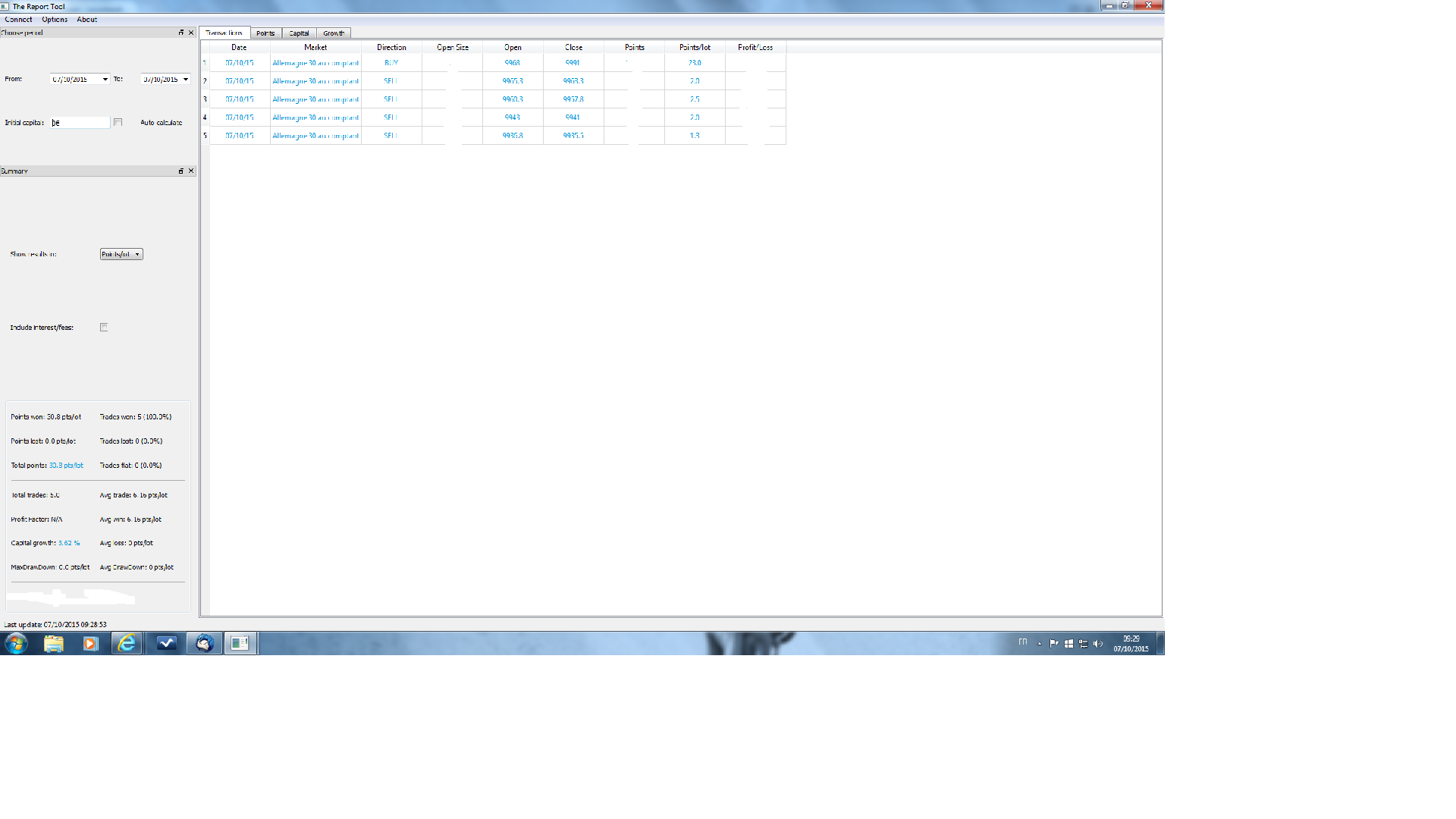Tick the Include interest/fees checkbox
This screenshot has height=819, width=1456.
point(104,328)
